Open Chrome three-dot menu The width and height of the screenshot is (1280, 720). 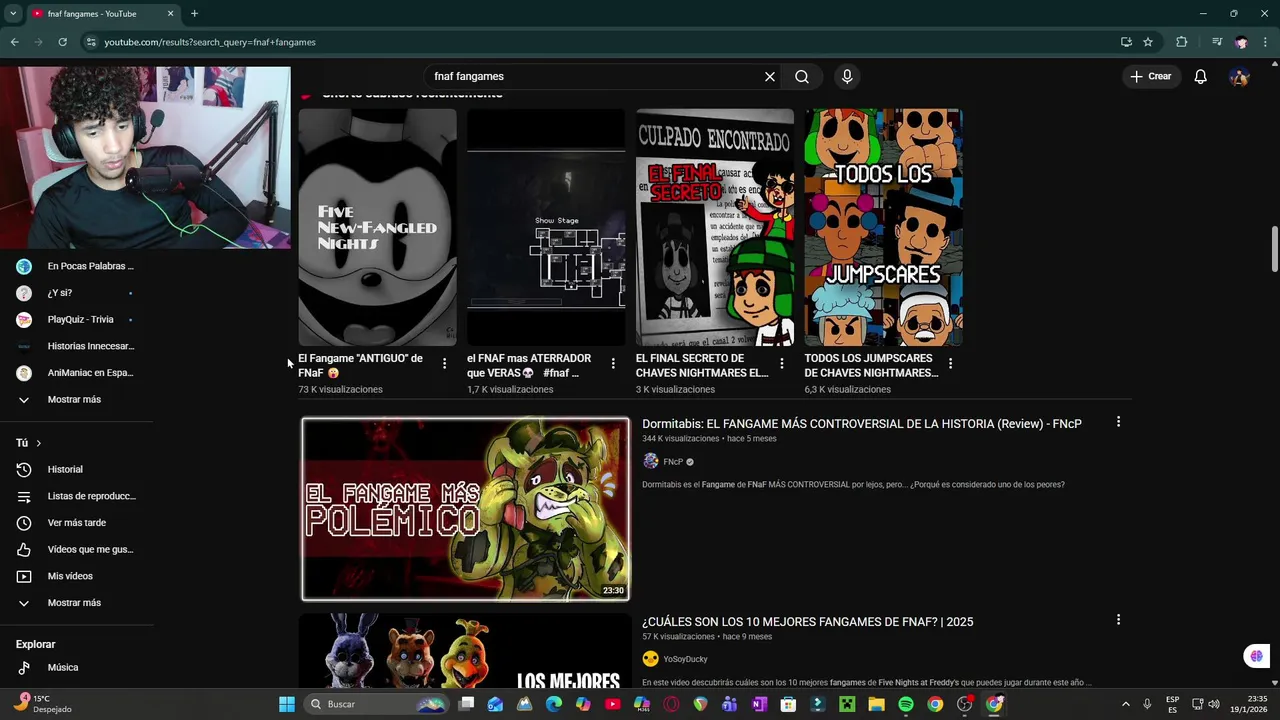(x=1265, y=42)
